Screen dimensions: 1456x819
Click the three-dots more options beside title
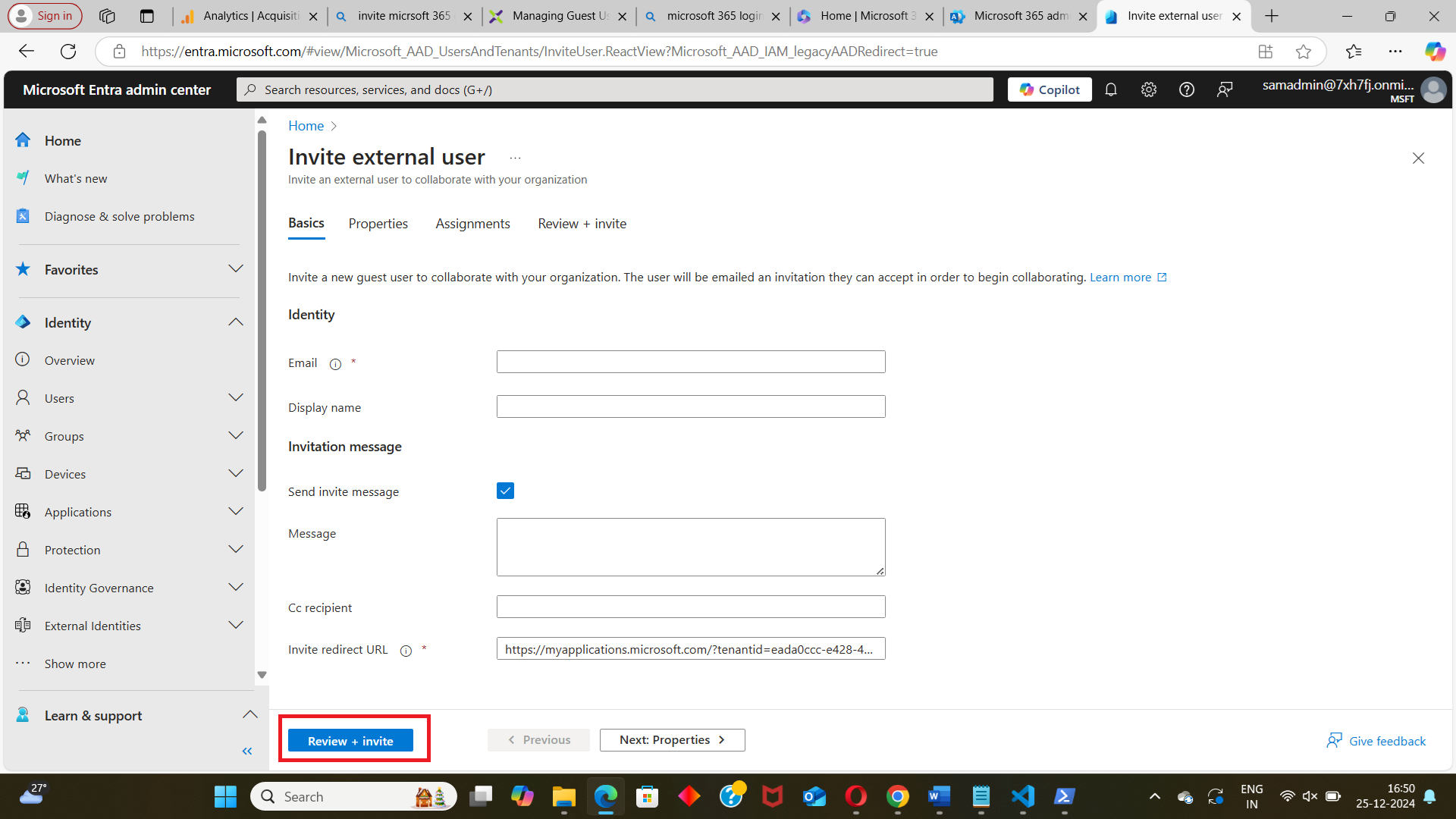515,158
